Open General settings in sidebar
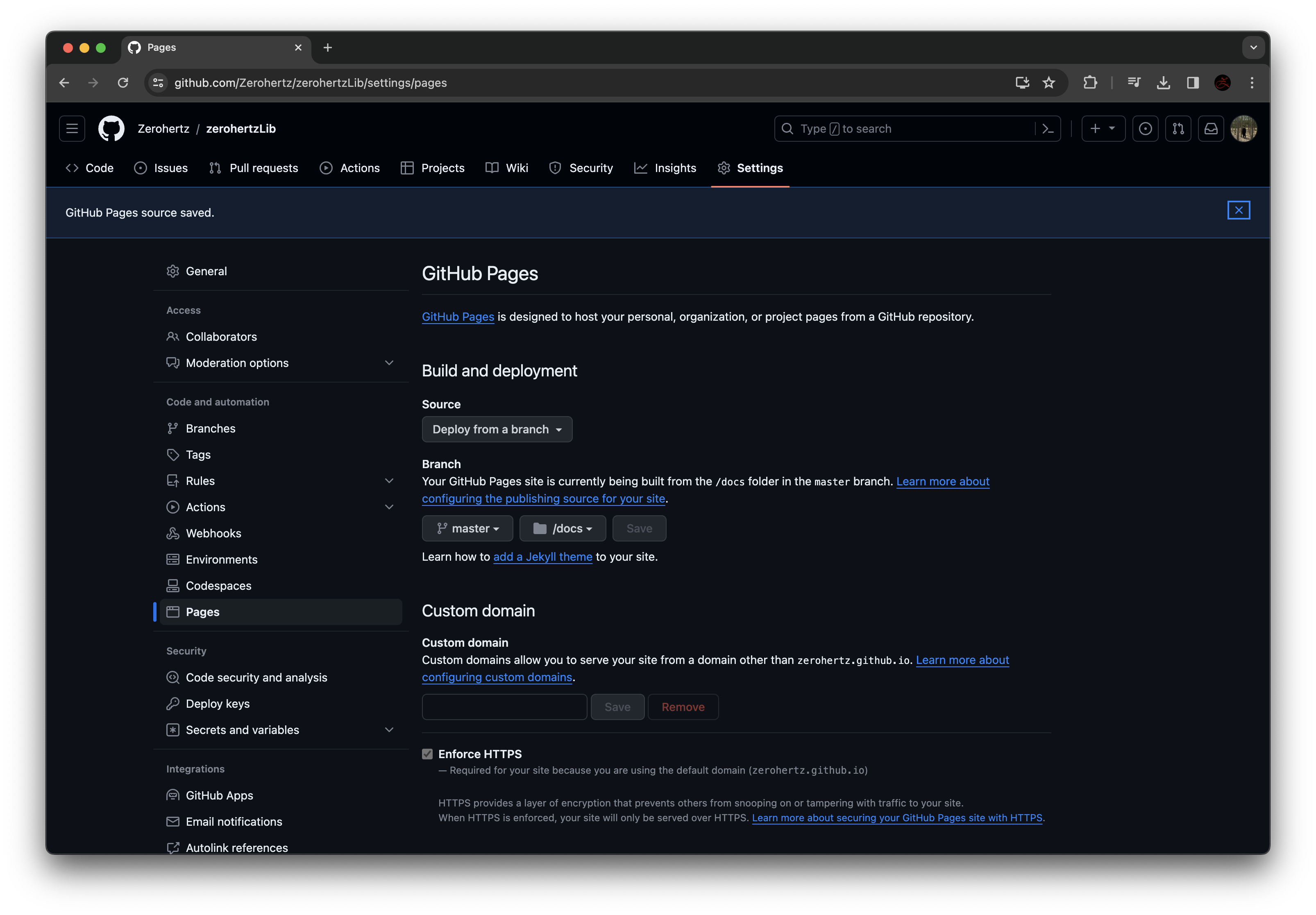Viewport: 1316px width, 915px height. pyautogui.click(x=281, y=271)
